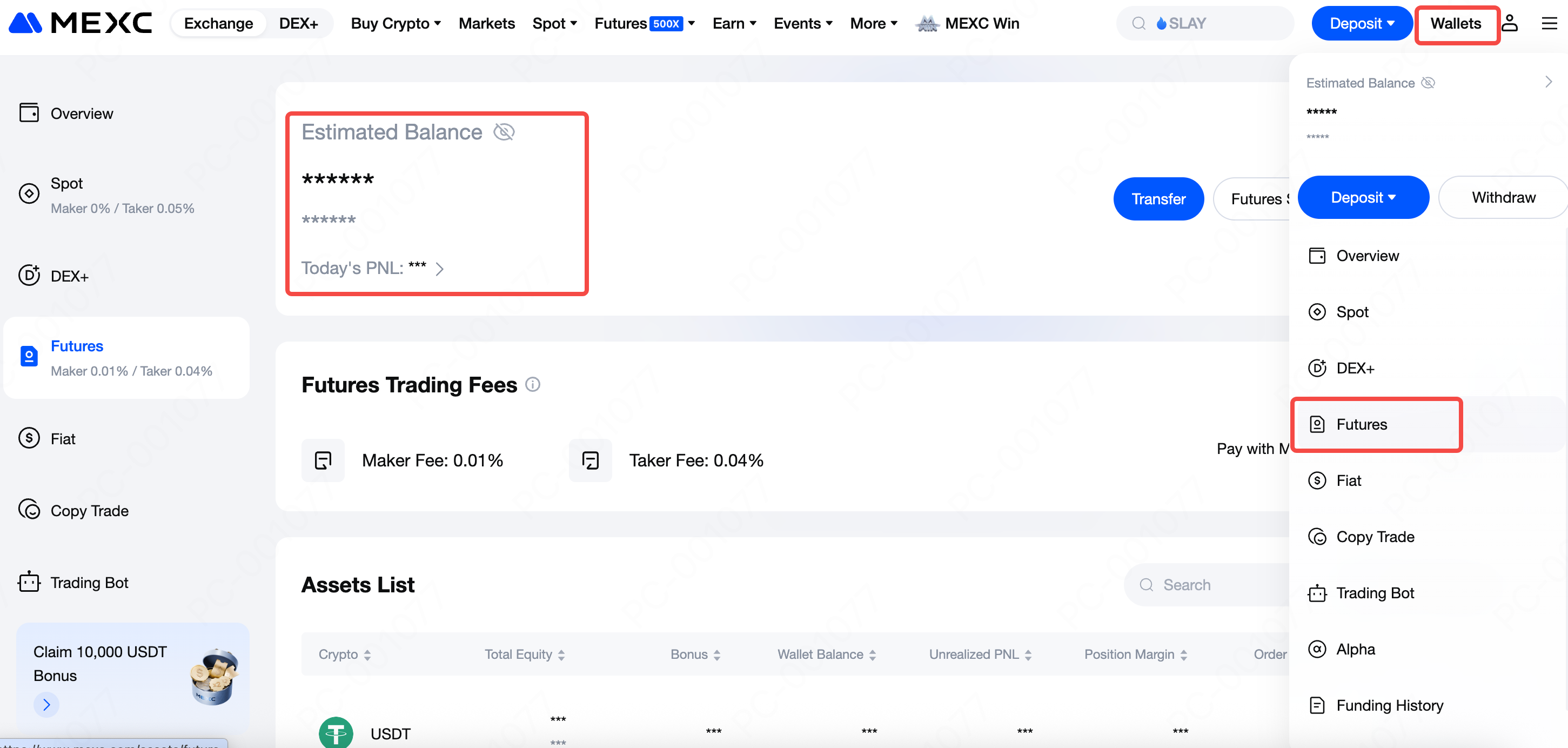Click the Transfer button
Viewport: 1568px width, 748px height.
coord(1158,198)
